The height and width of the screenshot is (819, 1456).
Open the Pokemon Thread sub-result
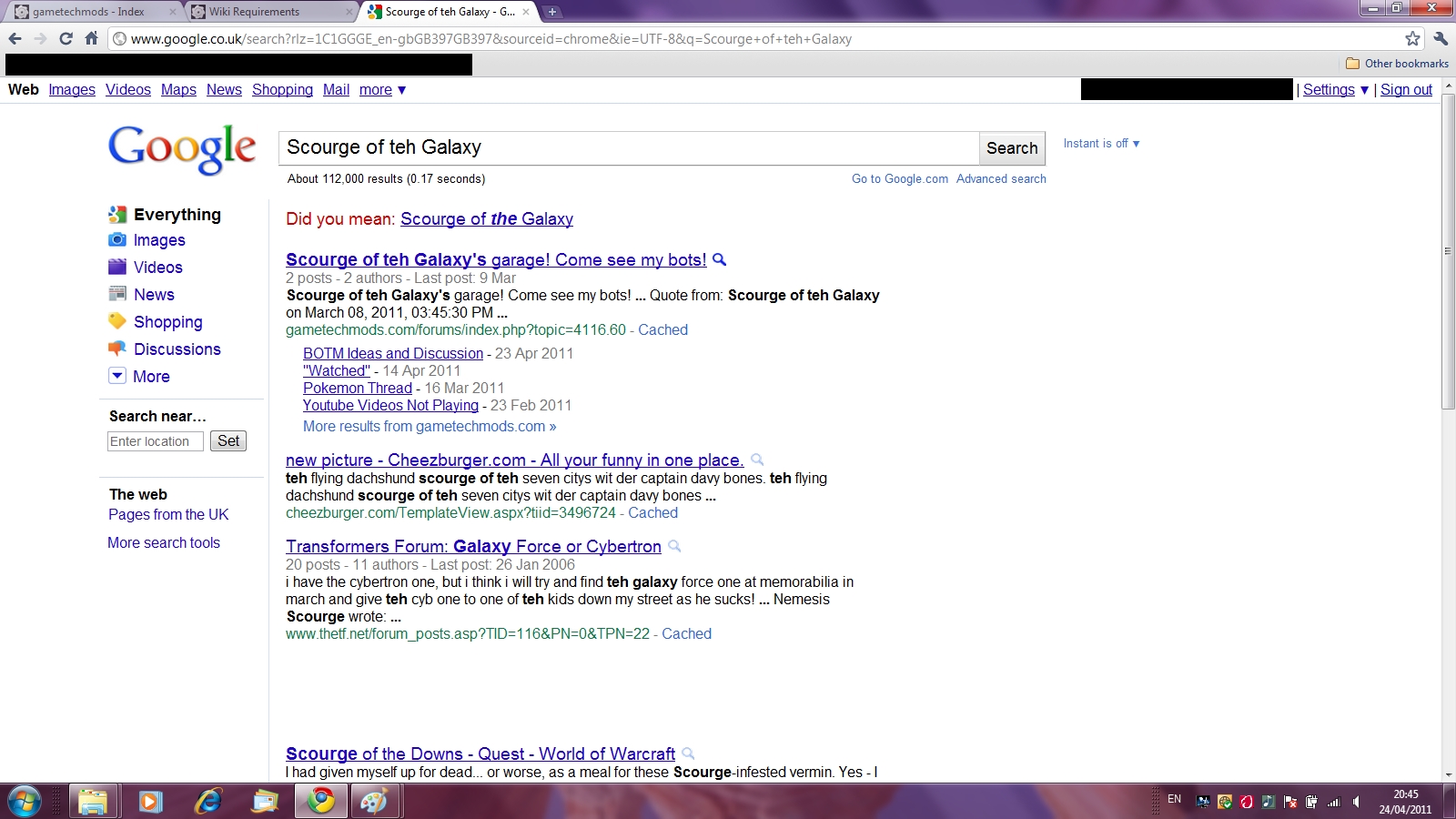pyautogui.click(x=358, y=388)
